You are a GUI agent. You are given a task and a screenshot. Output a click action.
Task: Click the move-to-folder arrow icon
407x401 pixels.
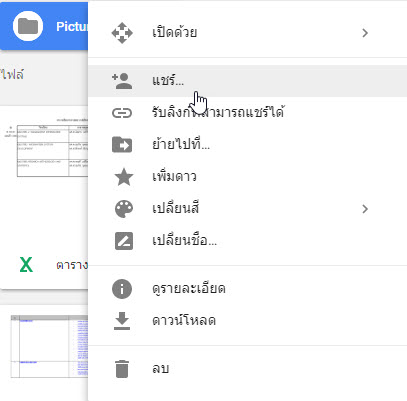[122, 145]
